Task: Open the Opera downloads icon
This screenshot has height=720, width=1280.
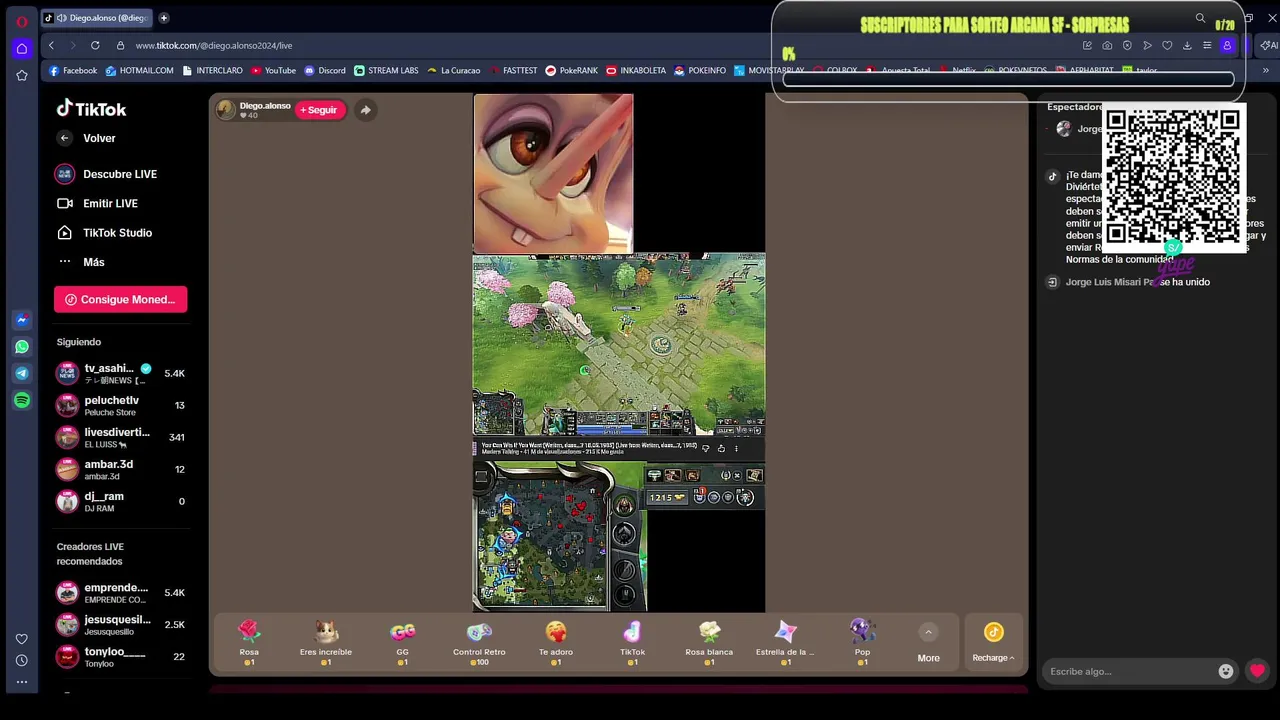Action: pyautogui.click(x=1187, y=45)
